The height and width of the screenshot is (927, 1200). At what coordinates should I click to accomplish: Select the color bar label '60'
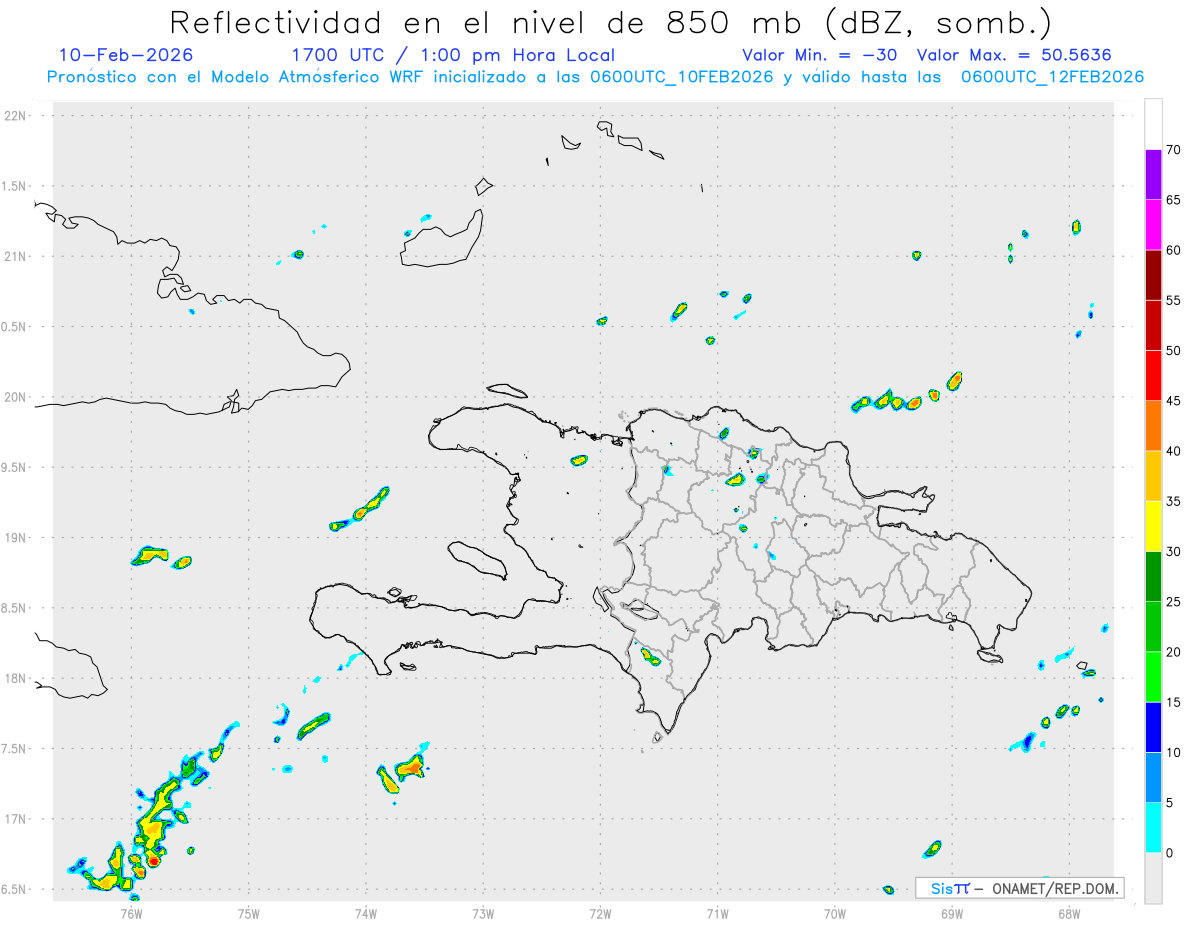coord(1174,250)
